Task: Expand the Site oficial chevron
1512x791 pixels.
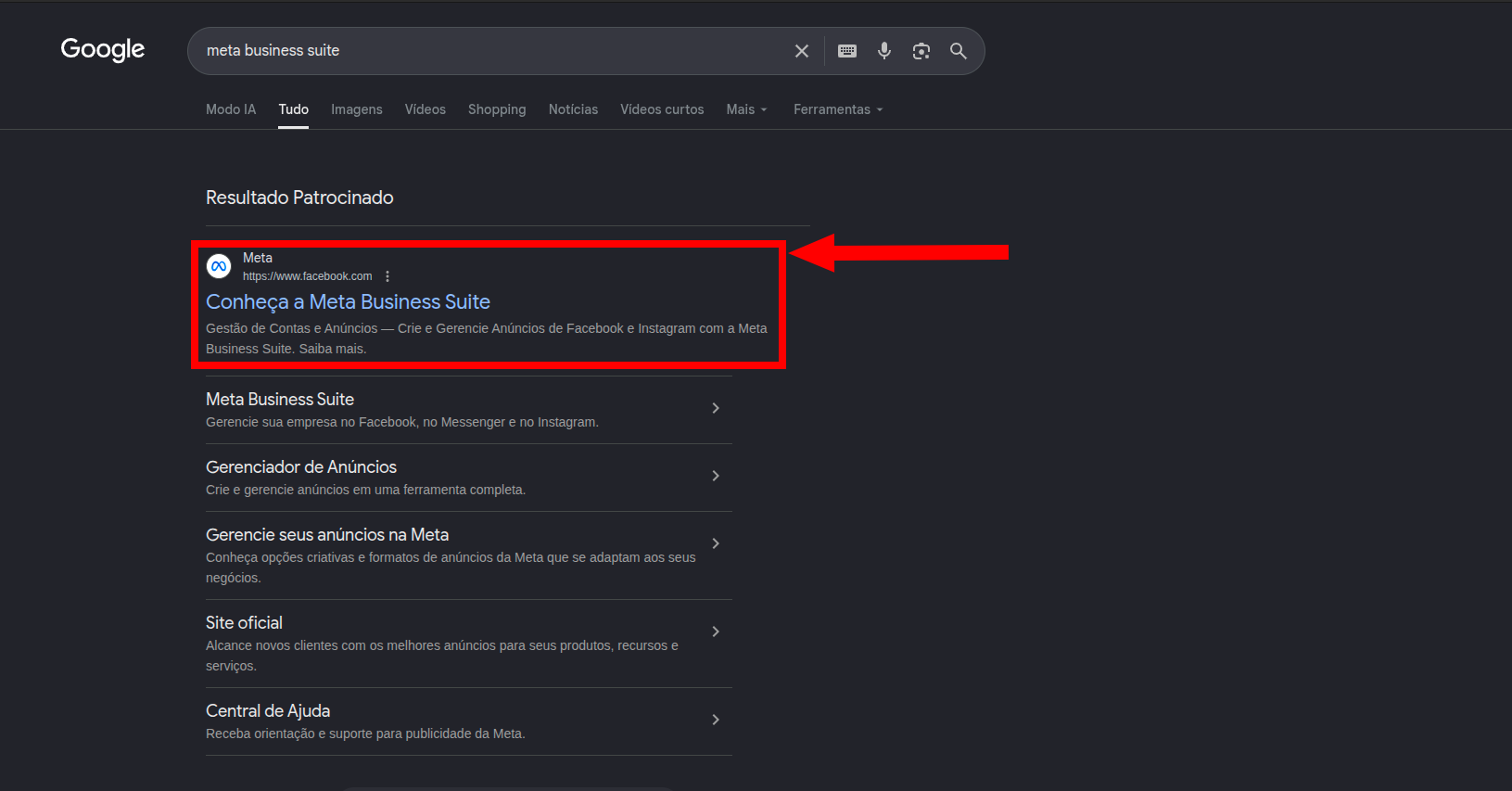Action: click(x=716, y=632)
